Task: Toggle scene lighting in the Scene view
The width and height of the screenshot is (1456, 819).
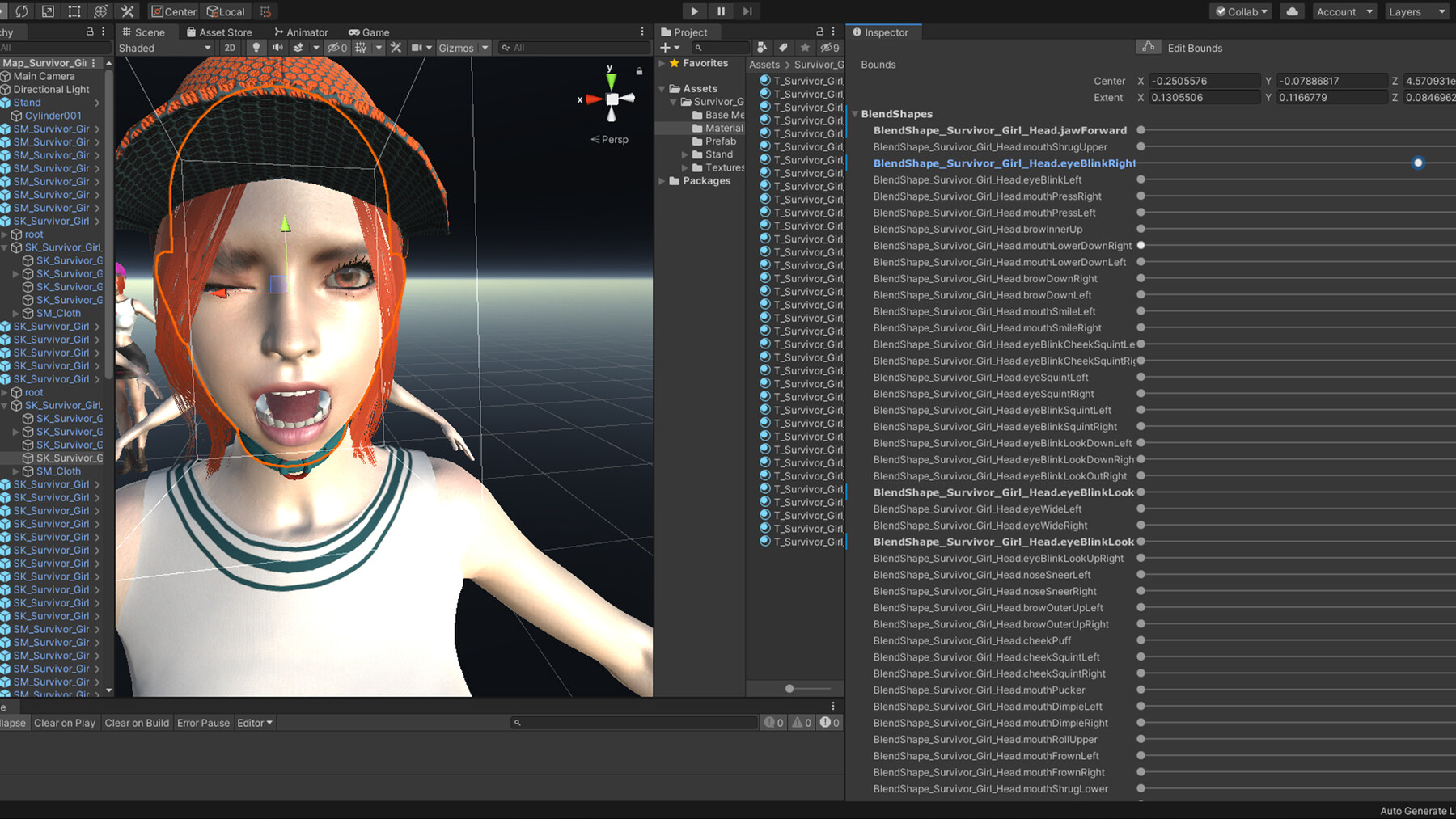Action: [256, 48]
